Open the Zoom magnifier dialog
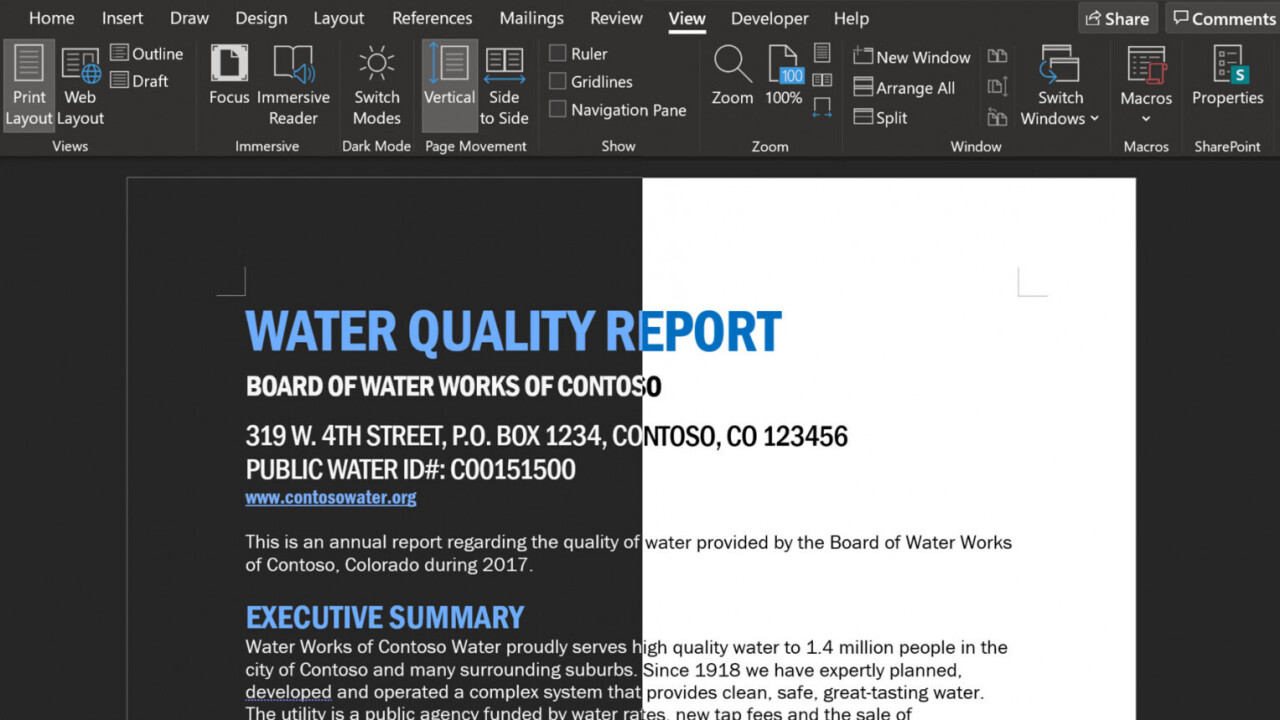This screenshot has width=1280, height=720. click(x=732, y=65)
